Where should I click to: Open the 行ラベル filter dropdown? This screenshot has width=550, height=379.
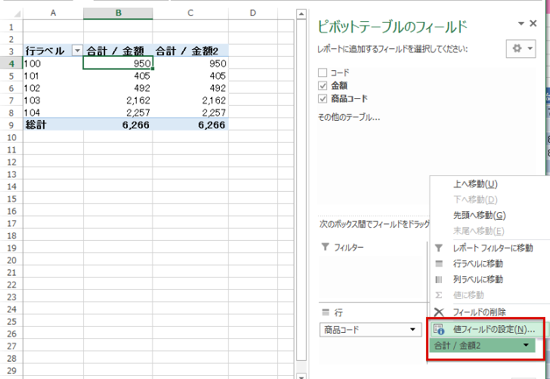pos(77,51)
